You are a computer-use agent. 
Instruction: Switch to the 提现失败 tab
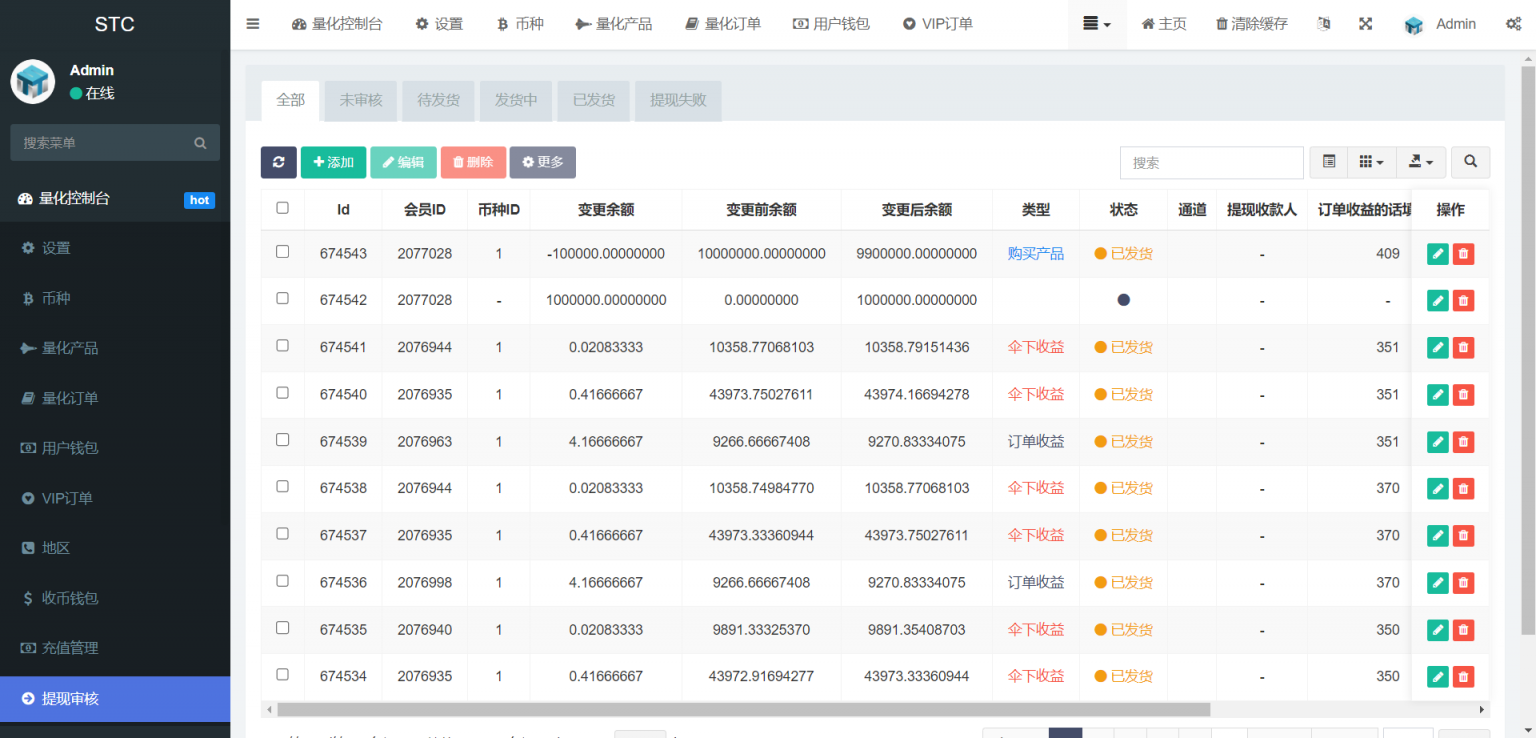point(678,100)
